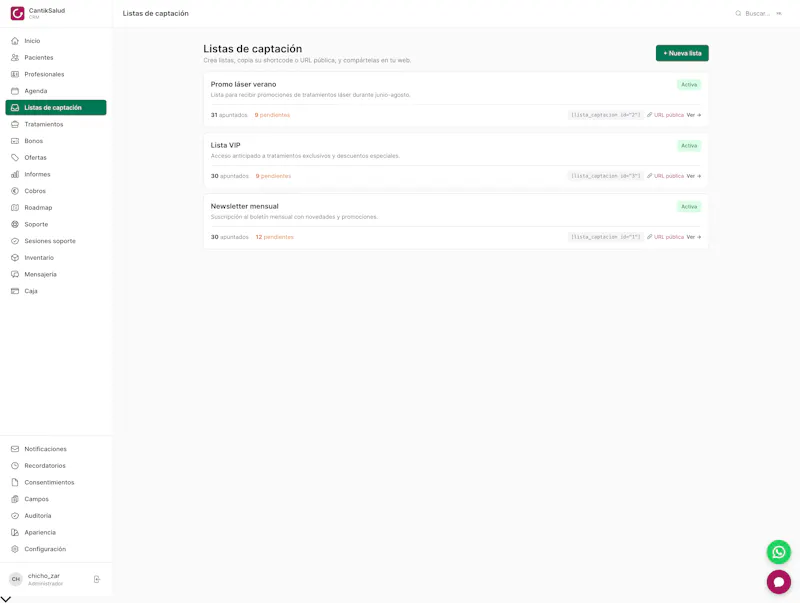Click the Inventario box icon
Screen dimensions: 800x603
(15, 258)
